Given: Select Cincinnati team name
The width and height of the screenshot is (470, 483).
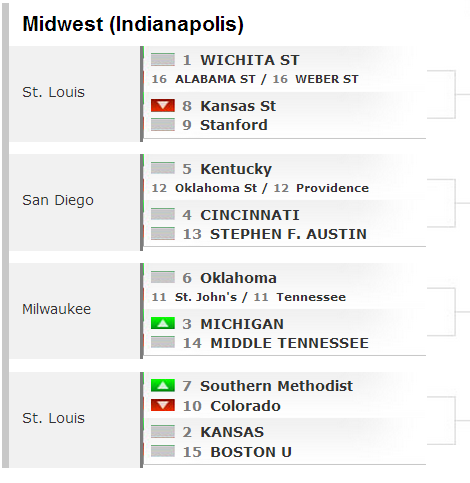Looking at the screenshot, I should [250, 215].
